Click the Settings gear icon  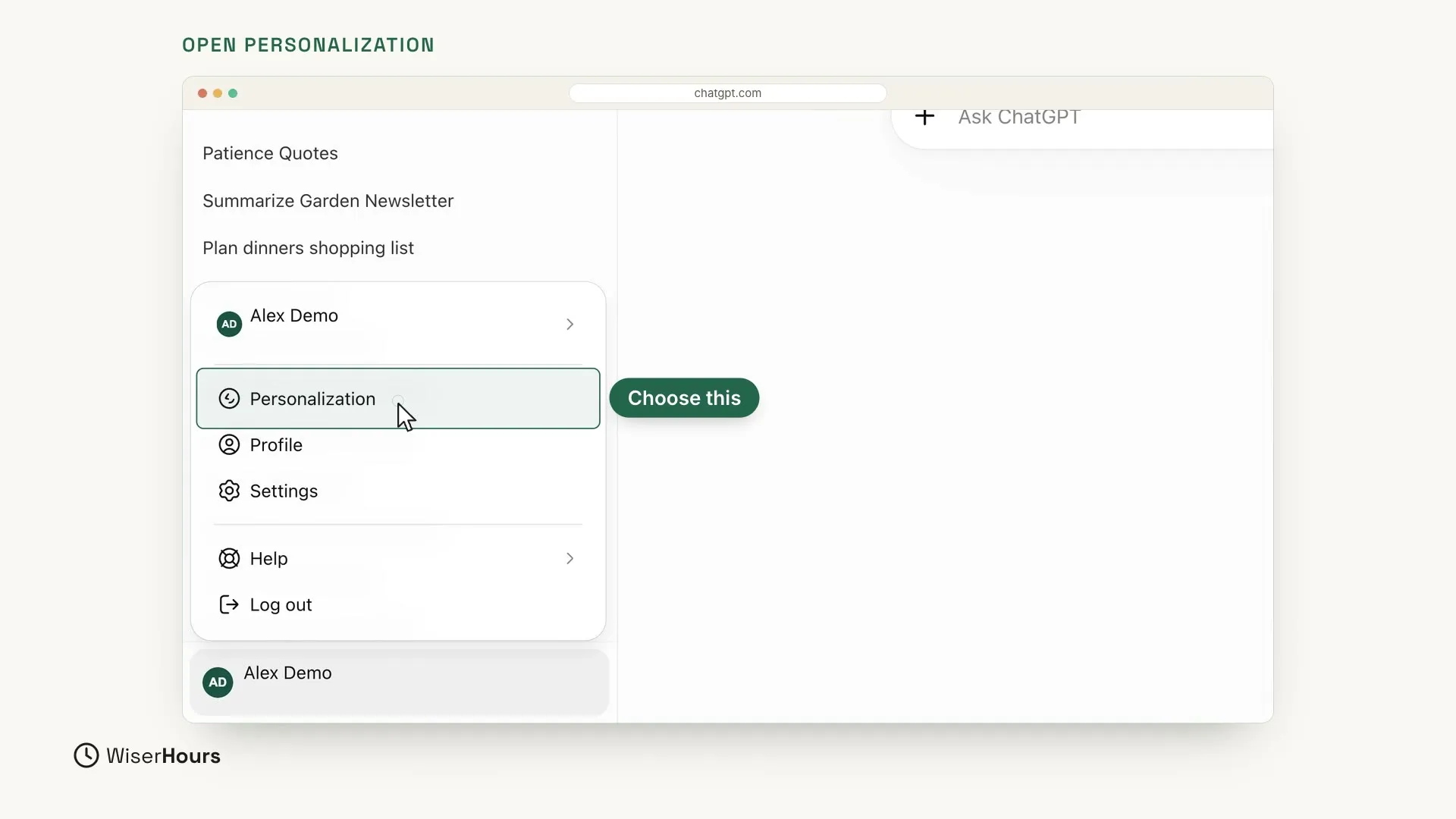(x=229, y=491)
